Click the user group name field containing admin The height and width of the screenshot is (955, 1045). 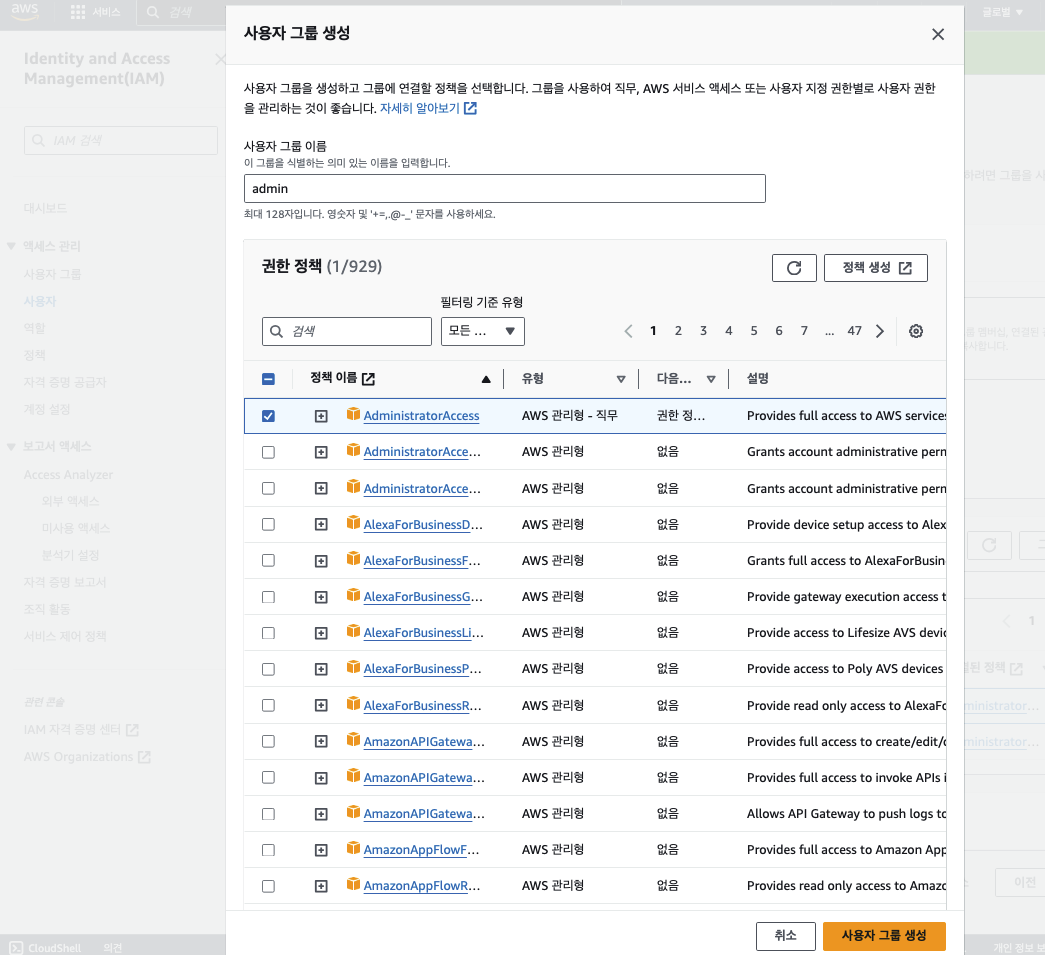[x=505, y=189]
